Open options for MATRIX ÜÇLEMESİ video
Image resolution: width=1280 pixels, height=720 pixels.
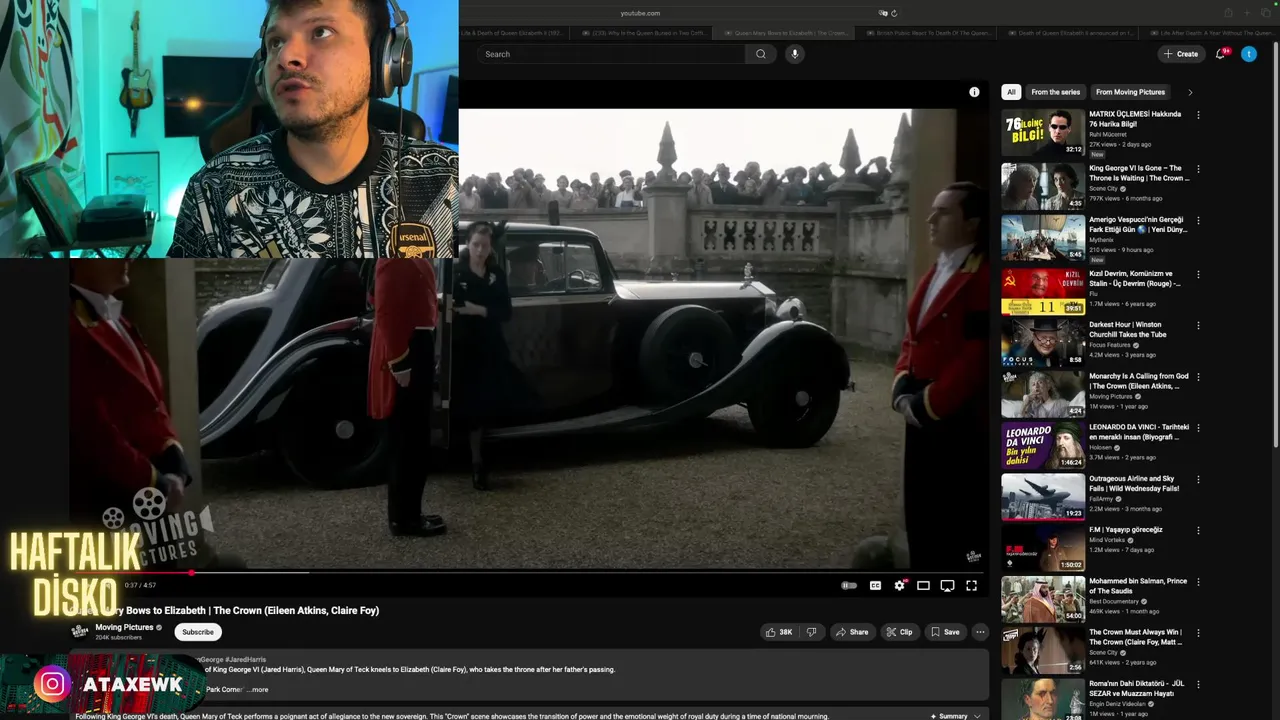[1198, 115]
